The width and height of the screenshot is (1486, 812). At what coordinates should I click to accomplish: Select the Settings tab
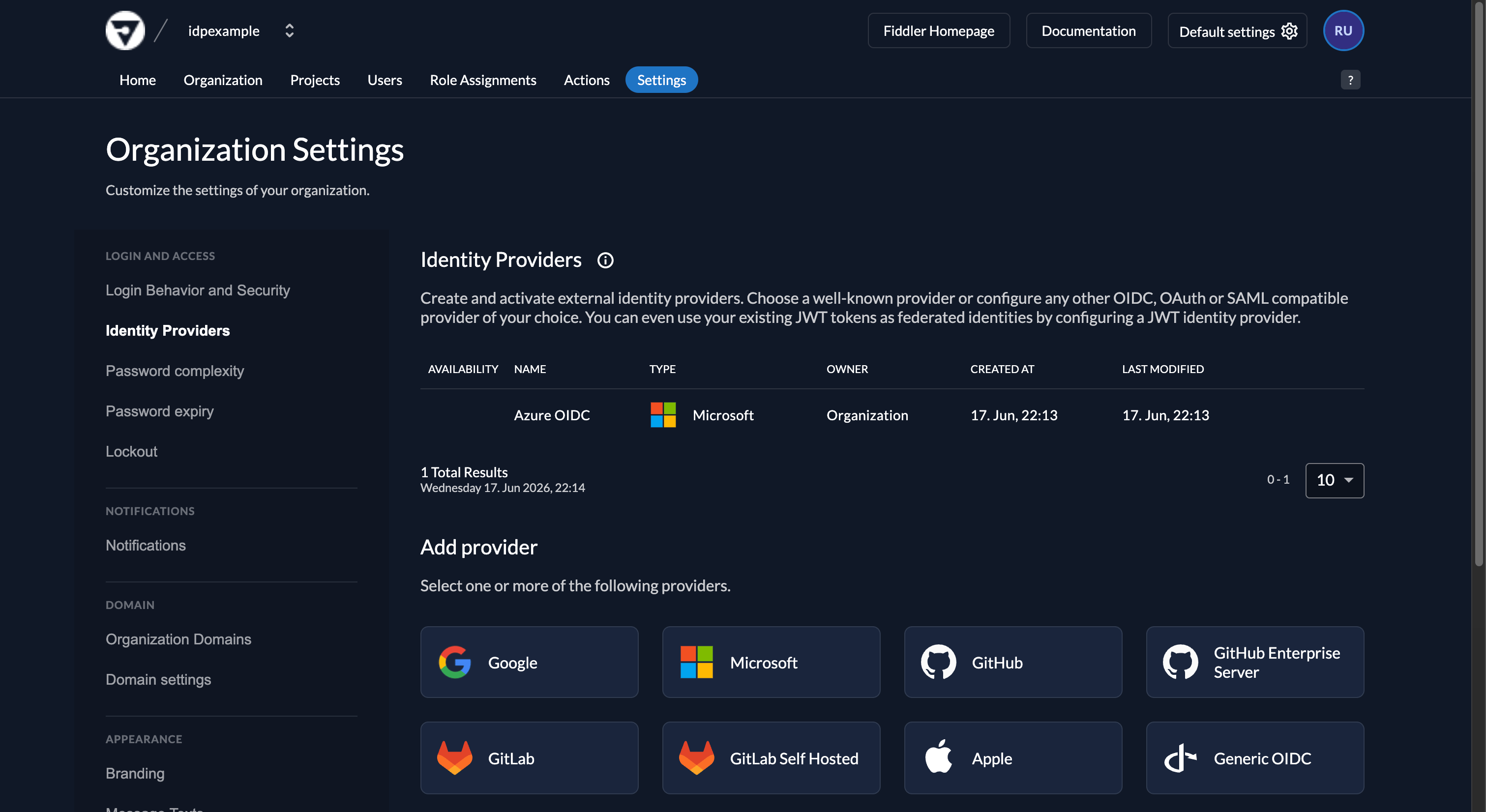pos(661,80)
